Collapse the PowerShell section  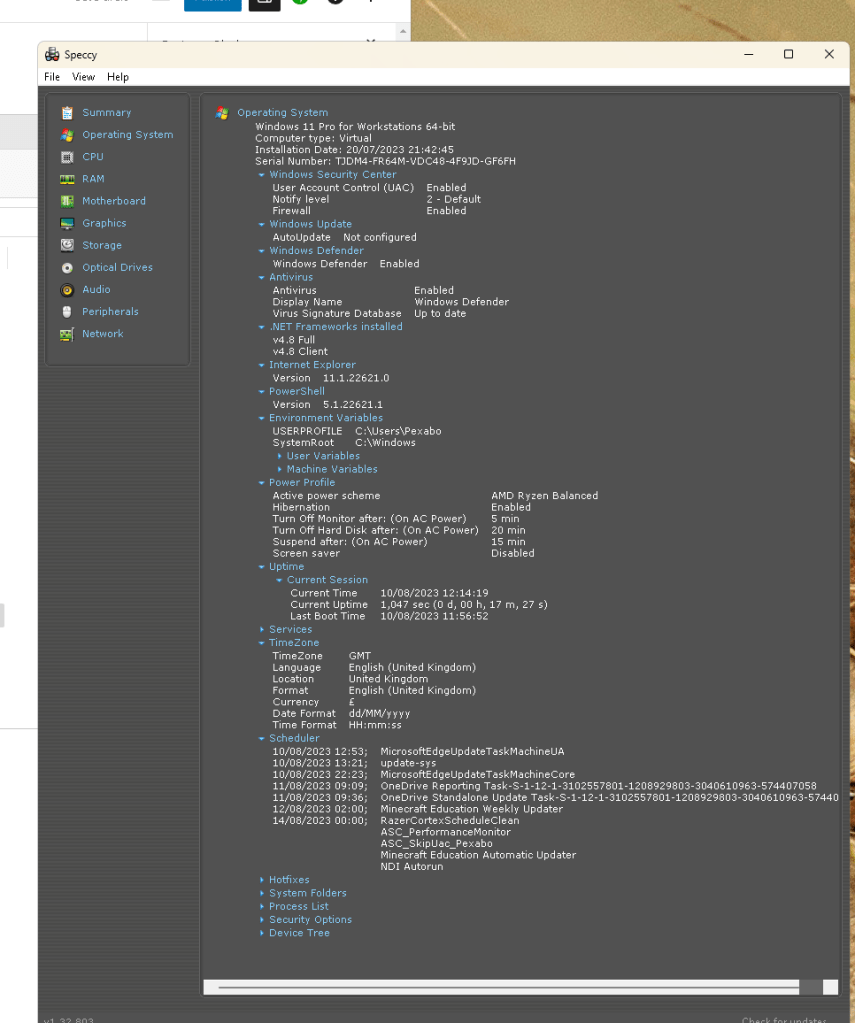[x=261, y=391]
